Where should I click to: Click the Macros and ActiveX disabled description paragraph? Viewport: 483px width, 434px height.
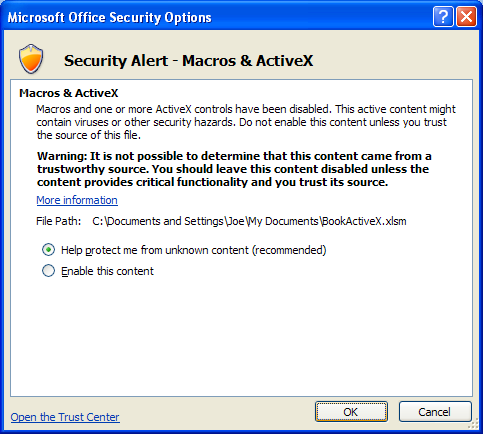pyautogui.click(x=246, y=122)
